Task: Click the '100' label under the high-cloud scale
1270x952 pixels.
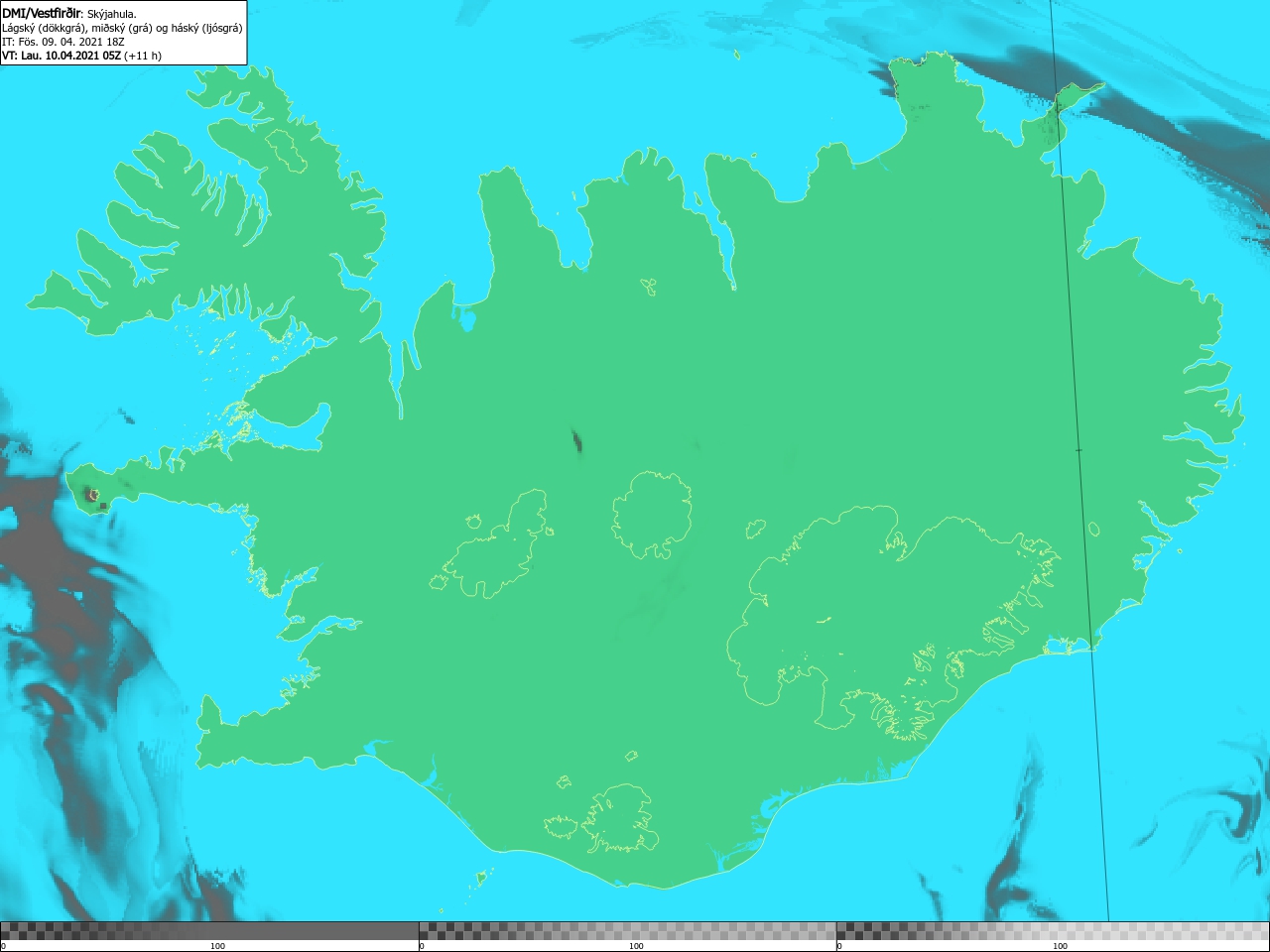Action: 1060,946
